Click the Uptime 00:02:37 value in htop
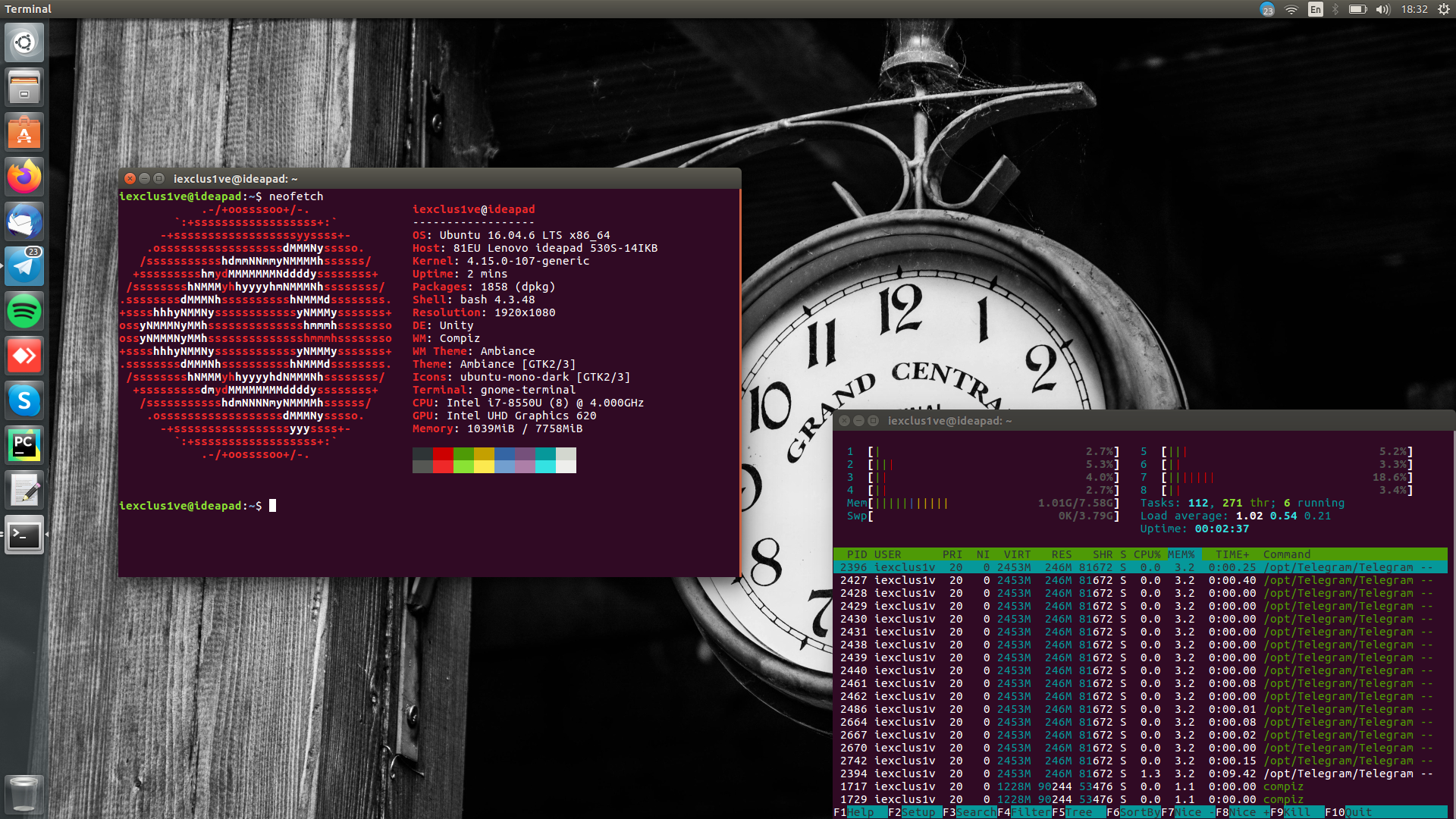Screen dimensions: 1456x819 (1222, 529)
